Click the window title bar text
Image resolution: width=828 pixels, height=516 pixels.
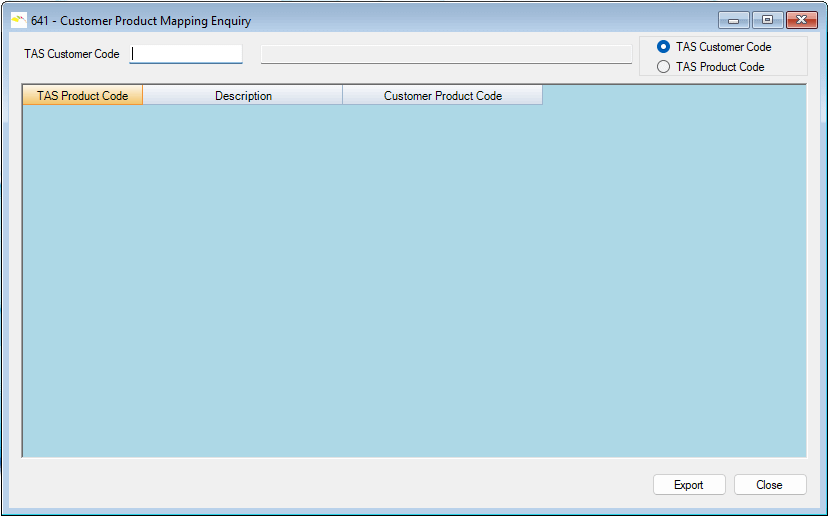pos(141,20)
